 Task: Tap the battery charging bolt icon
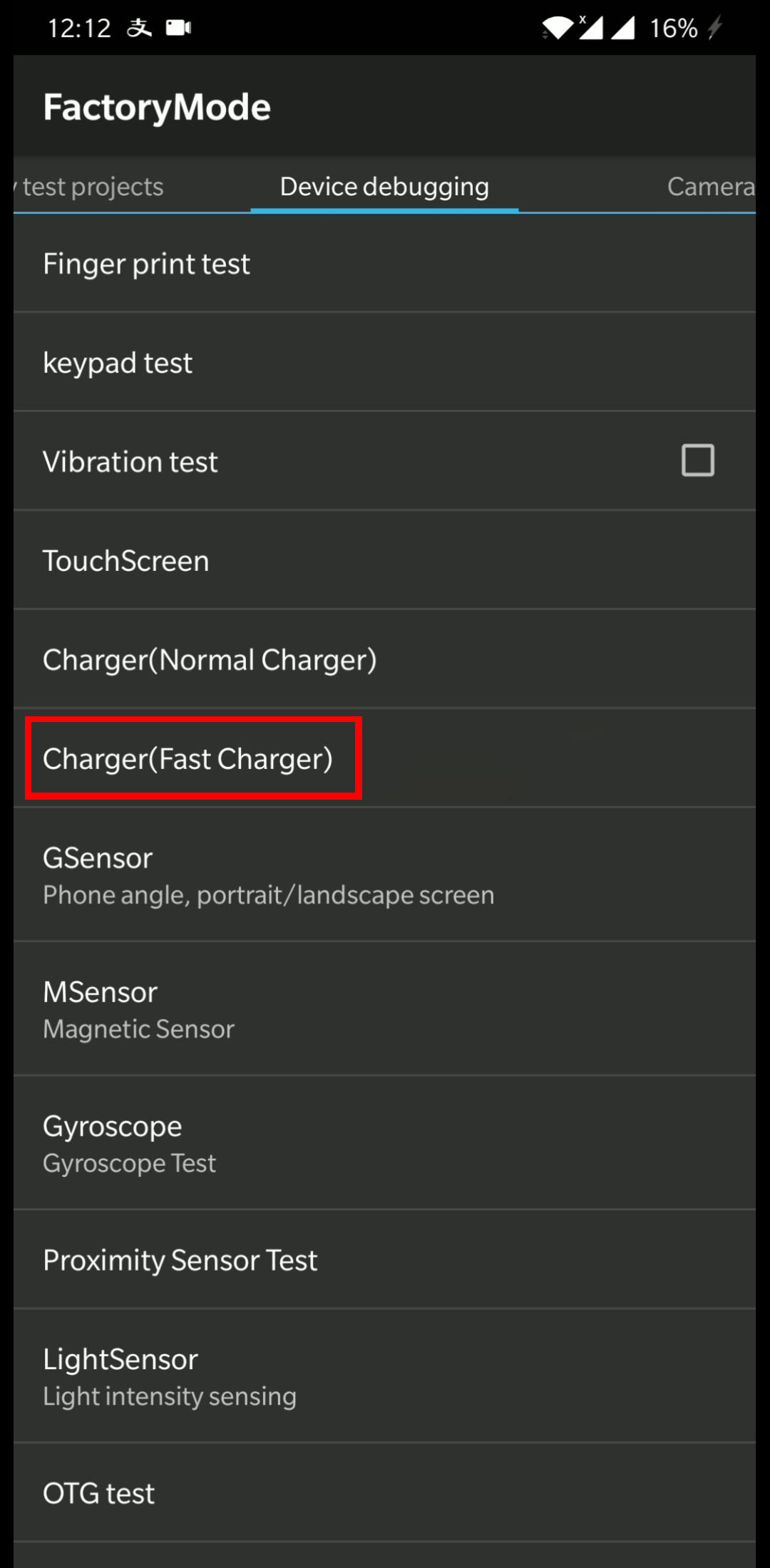click(714, 28)
